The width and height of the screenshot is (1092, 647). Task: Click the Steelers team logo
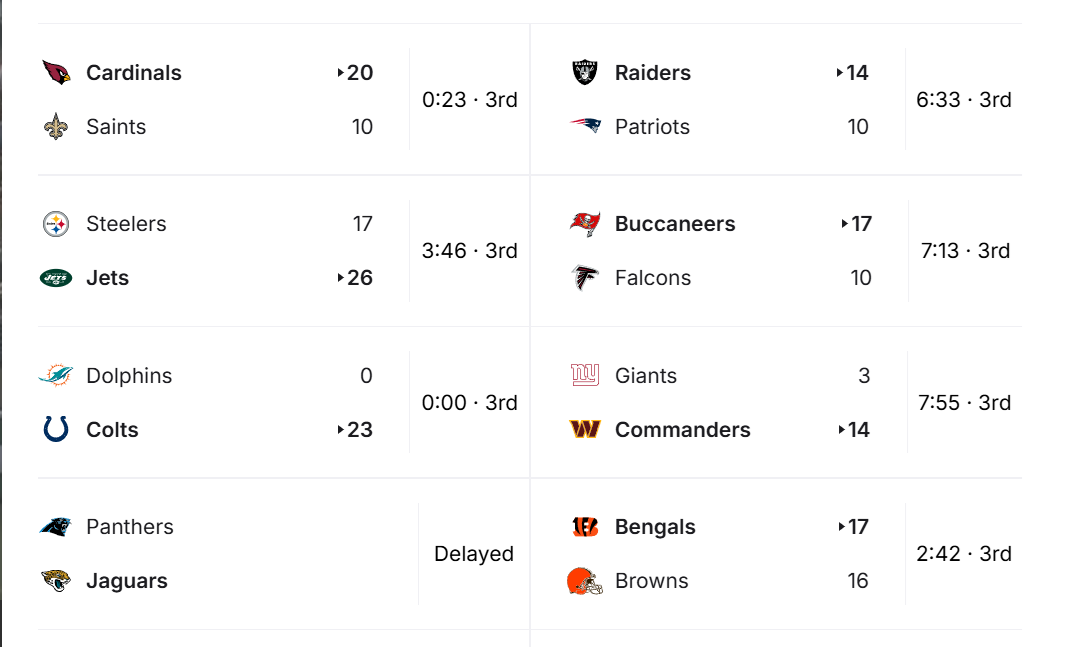tap(56, 224)
